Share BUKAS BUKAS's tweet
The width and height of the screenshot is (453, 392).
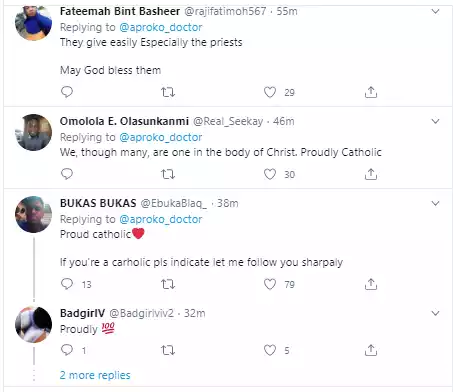[371, 284]
